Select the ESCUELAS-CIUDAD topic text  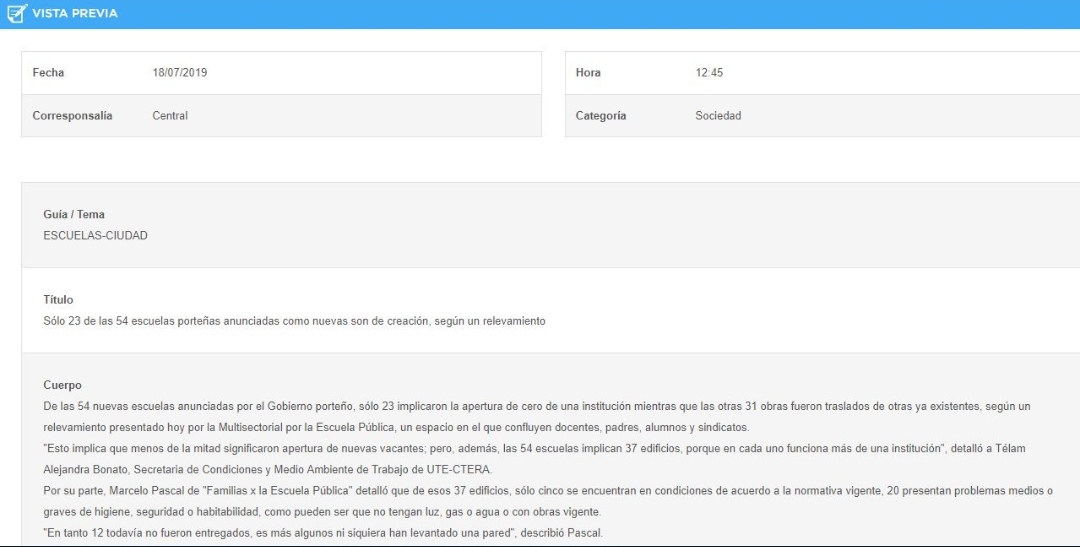pyautogui.click(x=95, y=235)
